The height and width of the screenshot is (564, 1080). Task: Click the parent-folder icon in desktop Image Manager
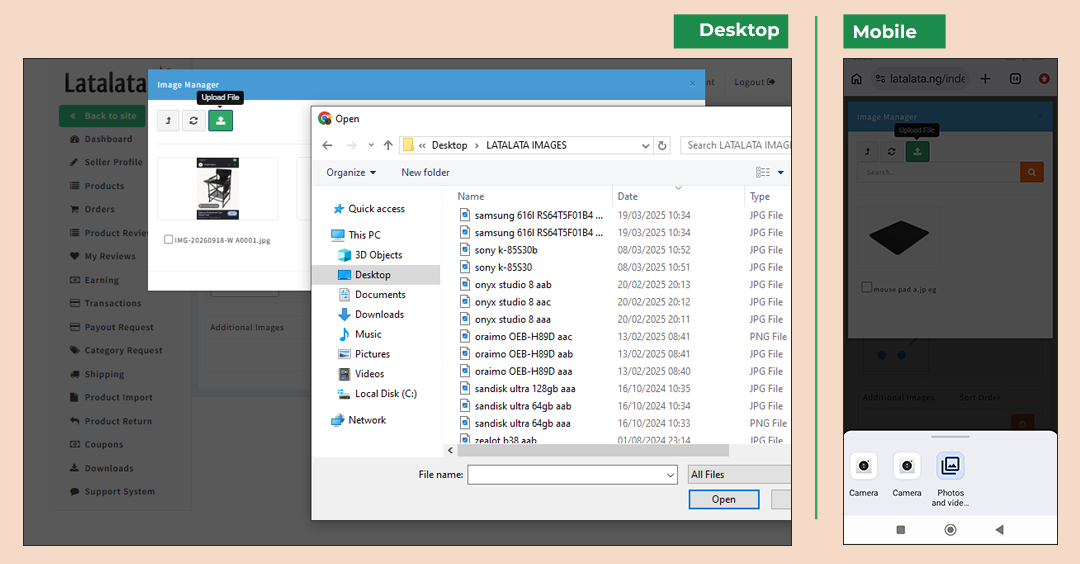(168, 121)
